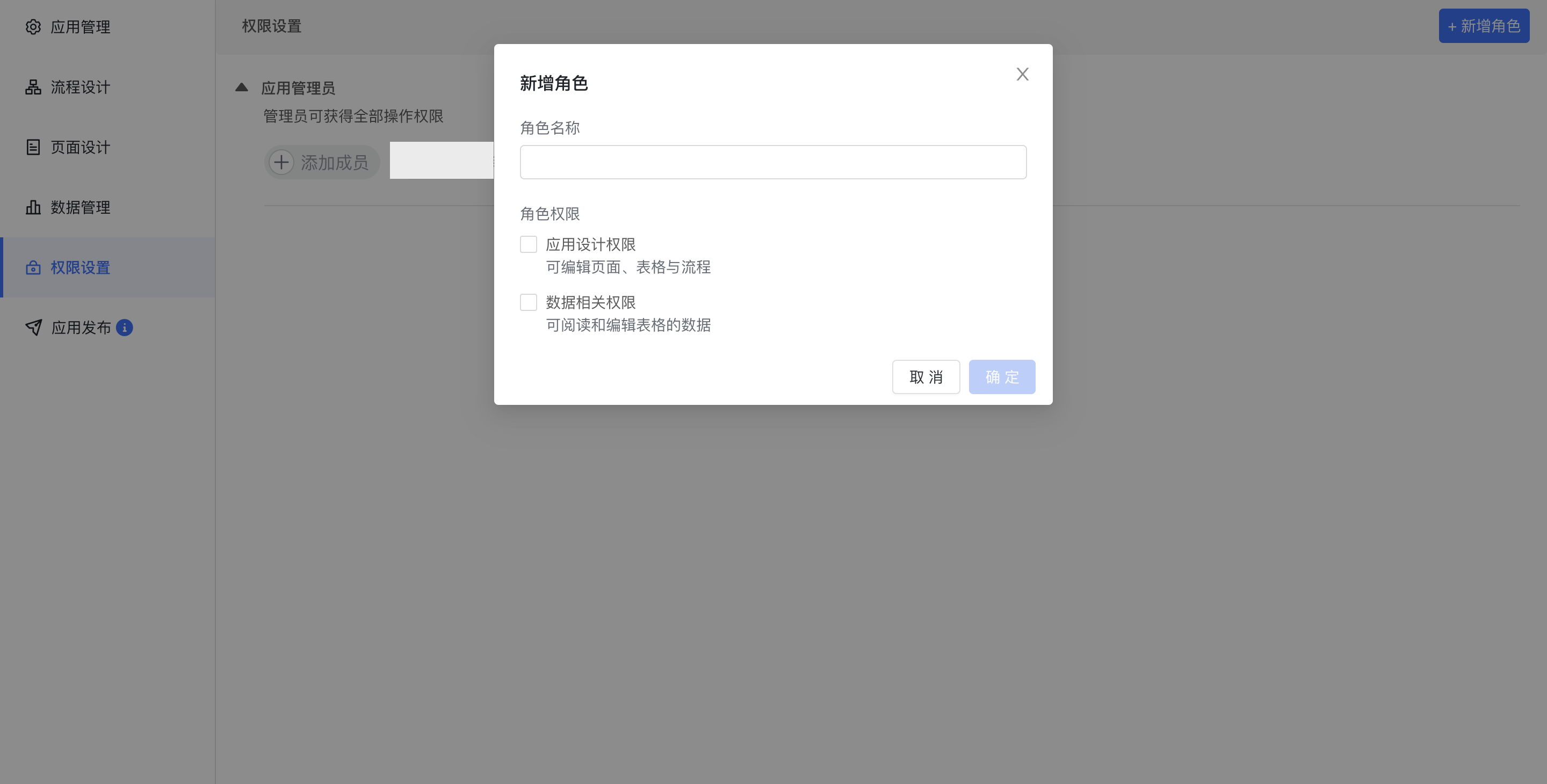Click the 可编辑页面、表格与流程 description
The width and height of the screenshot is (1547, 784).
coord(628,267)
